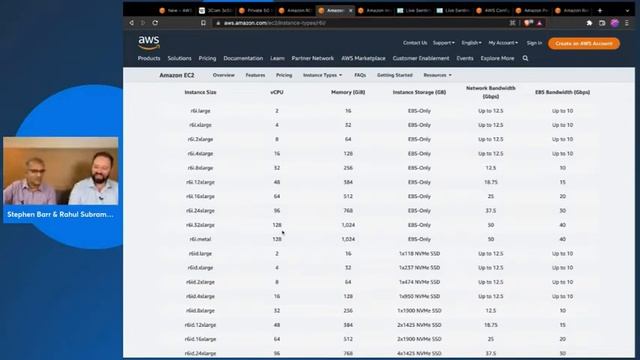Open the Partner Network menu
The image size is (640, 360).
click(x=313, y=58)
